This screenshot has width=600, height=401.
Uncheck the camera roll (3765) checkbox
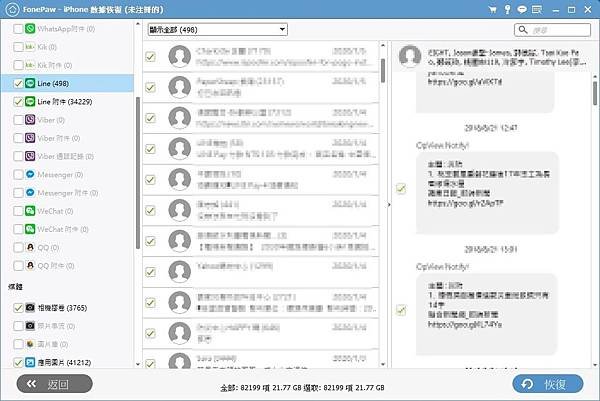click(x=18, y=308)
